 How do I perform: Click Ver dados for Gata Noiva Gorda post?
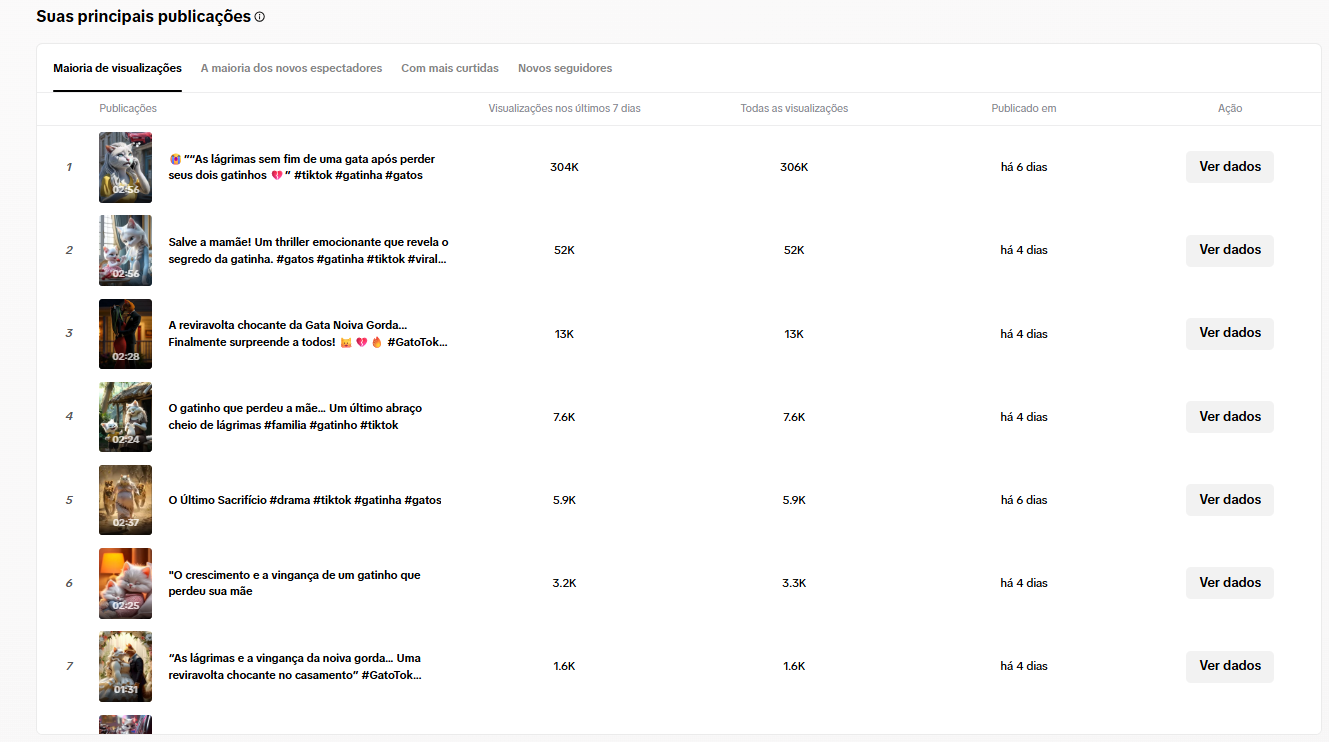click(1230, 333)
